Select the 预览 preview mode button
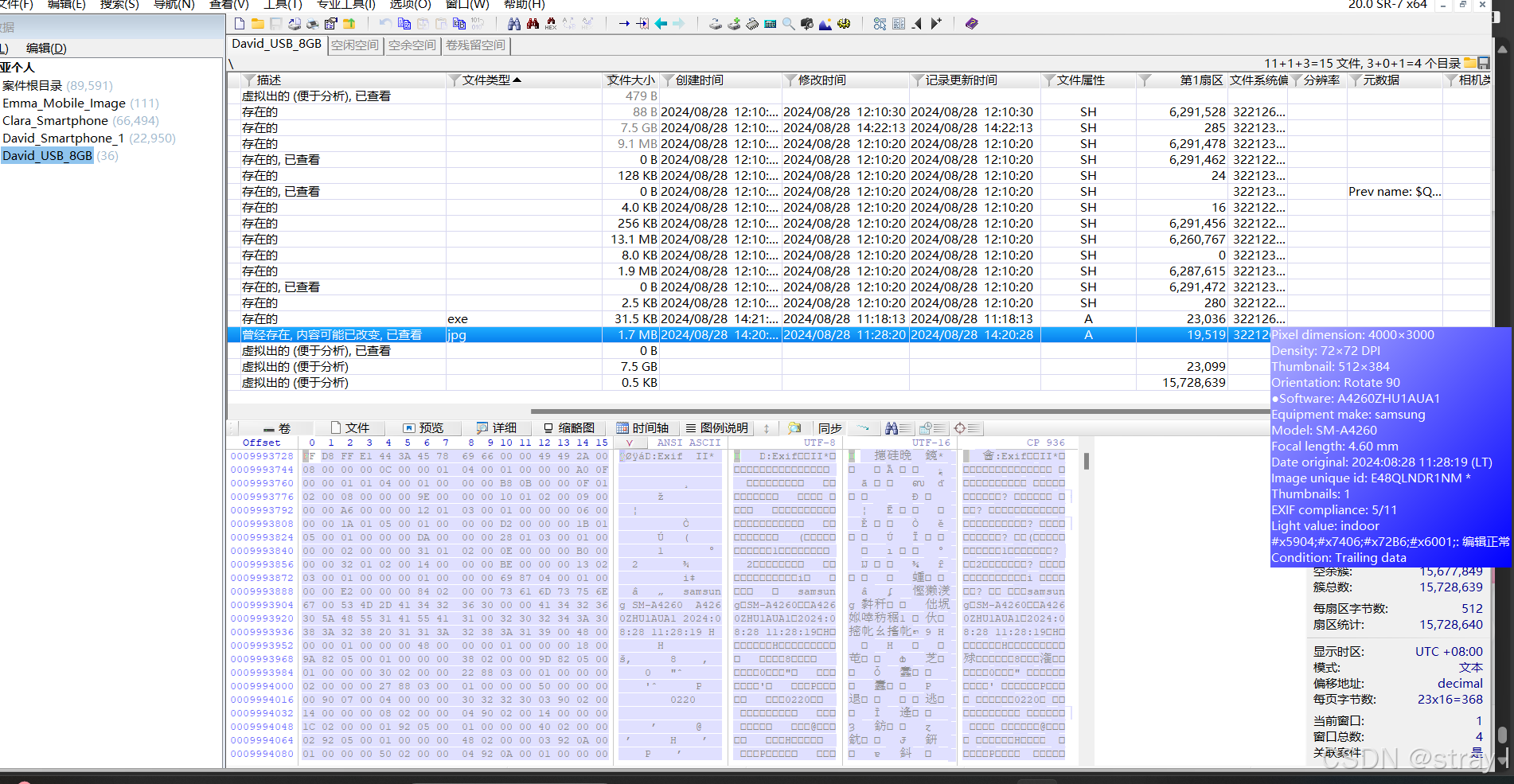Viewport: 1514px width, 784px height. pyautogui.click(x=423, y=428)
